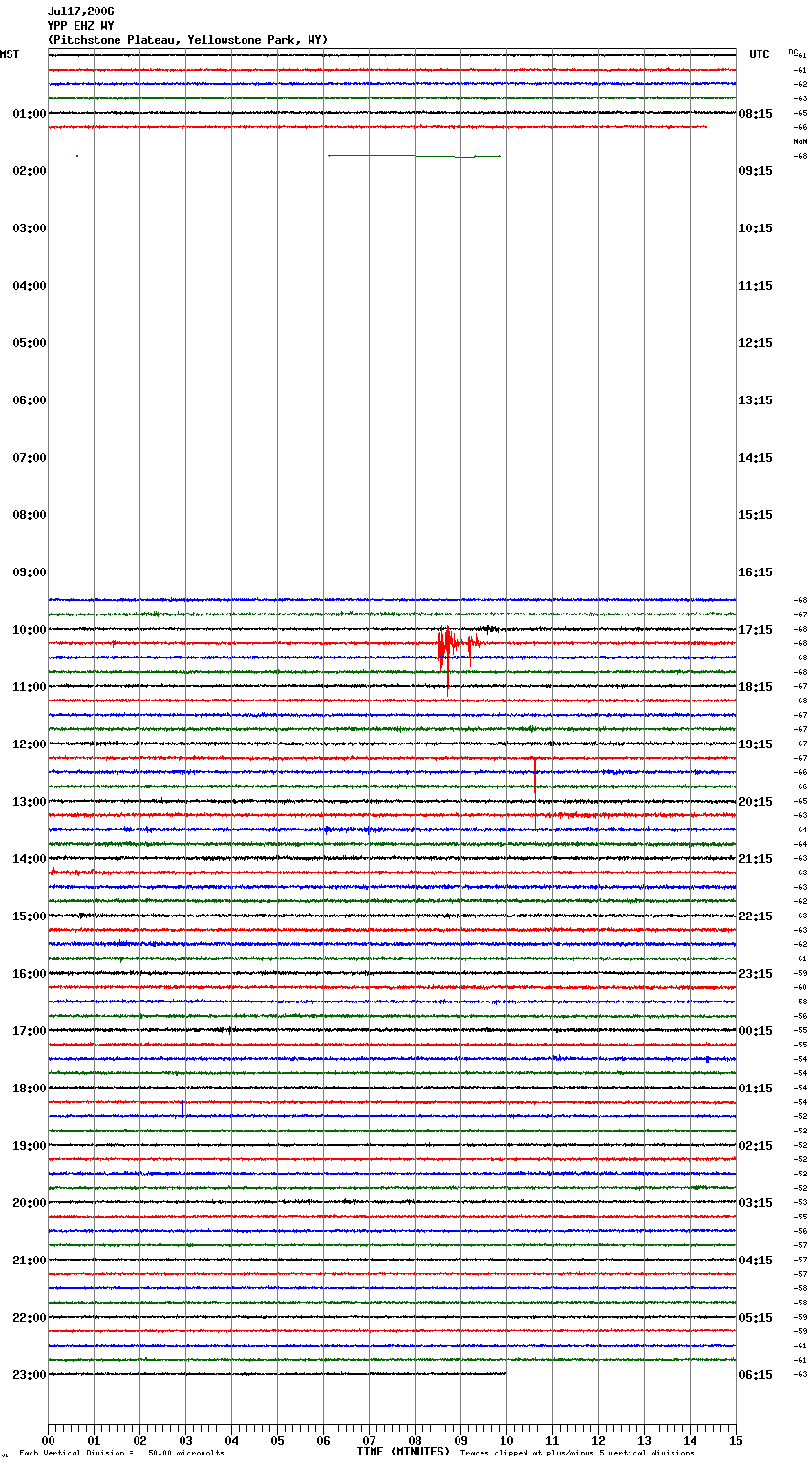Click the 13:00 MST time label
The width and height of the screenshot is (812, 1466).
click(30, 802)
